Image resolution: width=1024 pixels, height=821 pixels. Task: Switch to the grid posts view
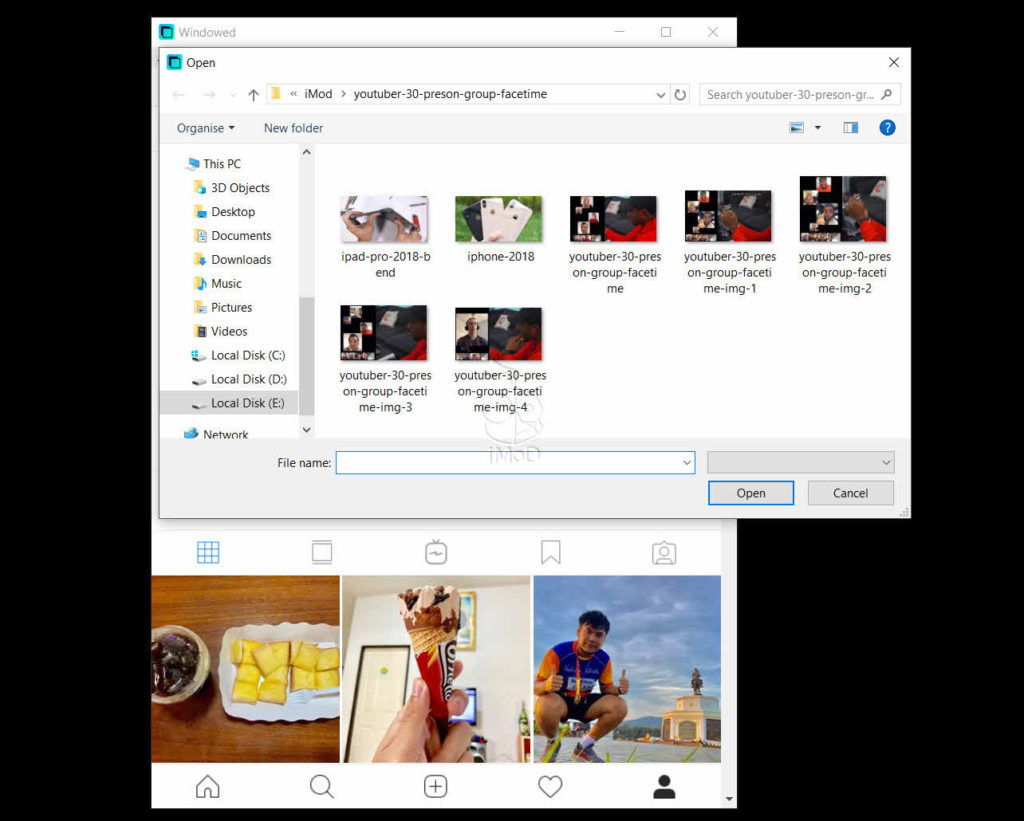(x=208, y=552)
